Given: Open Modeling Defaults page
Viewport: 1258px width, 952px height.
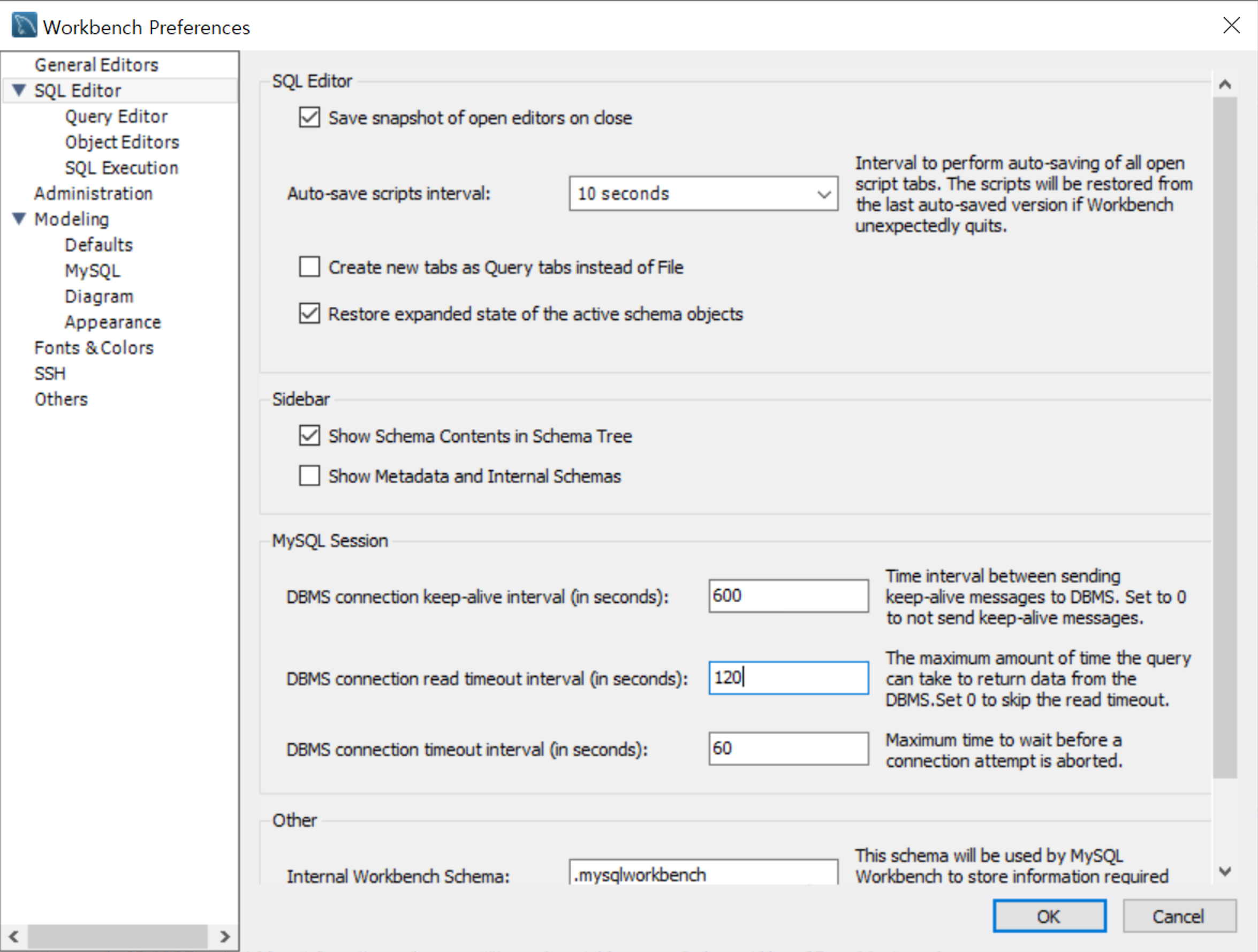Looking at the screenshot, I should pyautogui.click(x=98, y=245).
